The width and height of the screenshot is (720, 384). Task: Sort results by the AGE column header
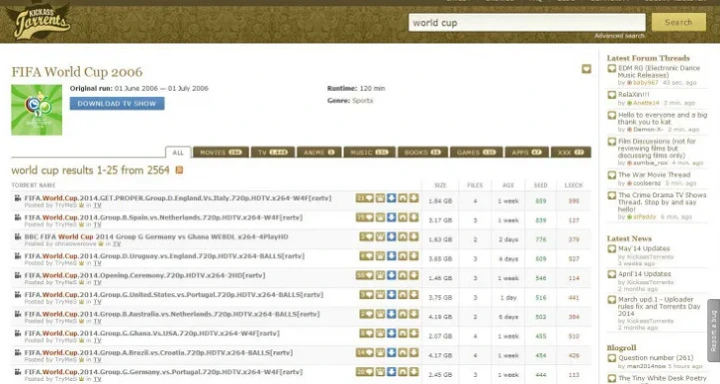[x=508, y=185]
